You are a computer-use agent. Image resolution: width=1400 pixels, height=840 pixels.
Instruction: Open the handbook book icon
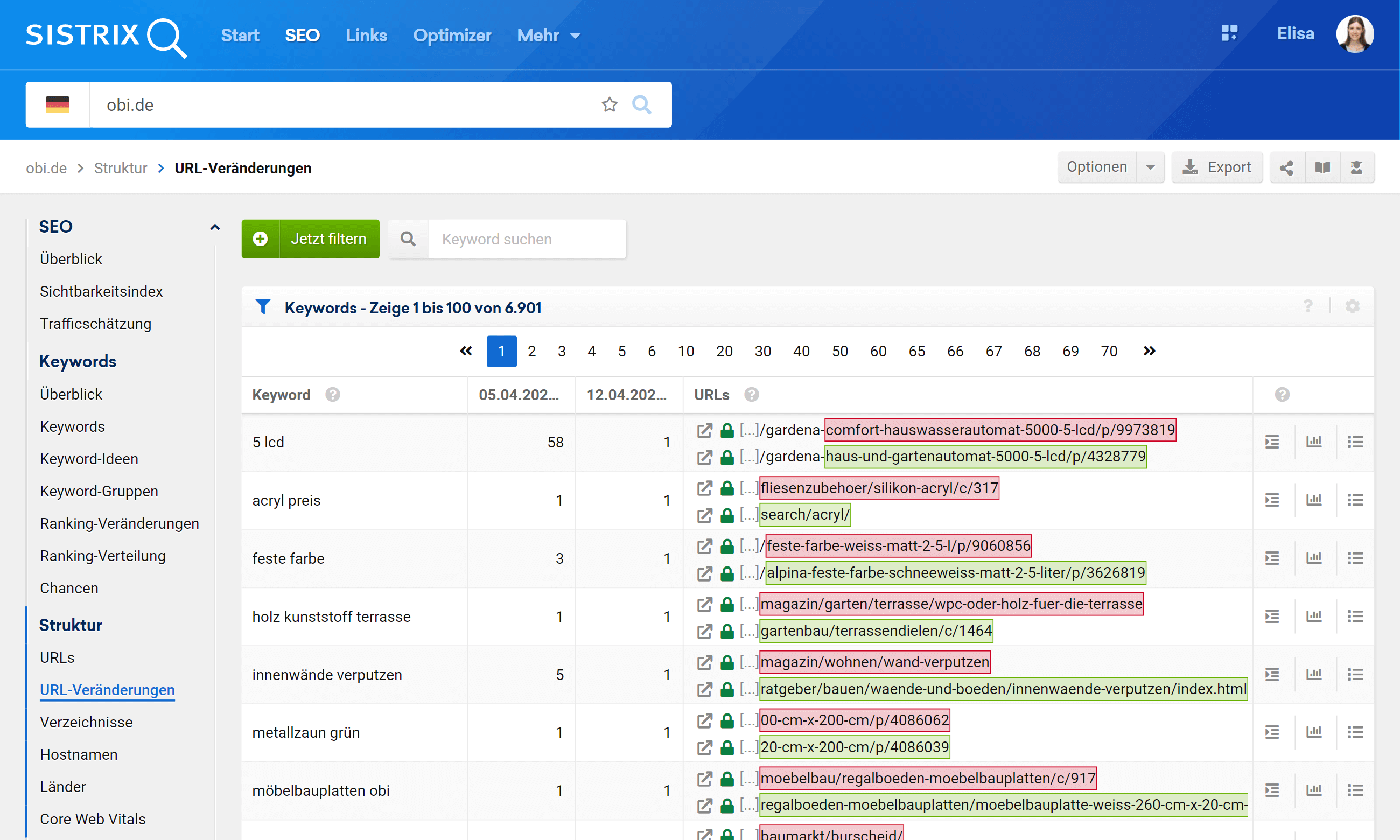1322,167
